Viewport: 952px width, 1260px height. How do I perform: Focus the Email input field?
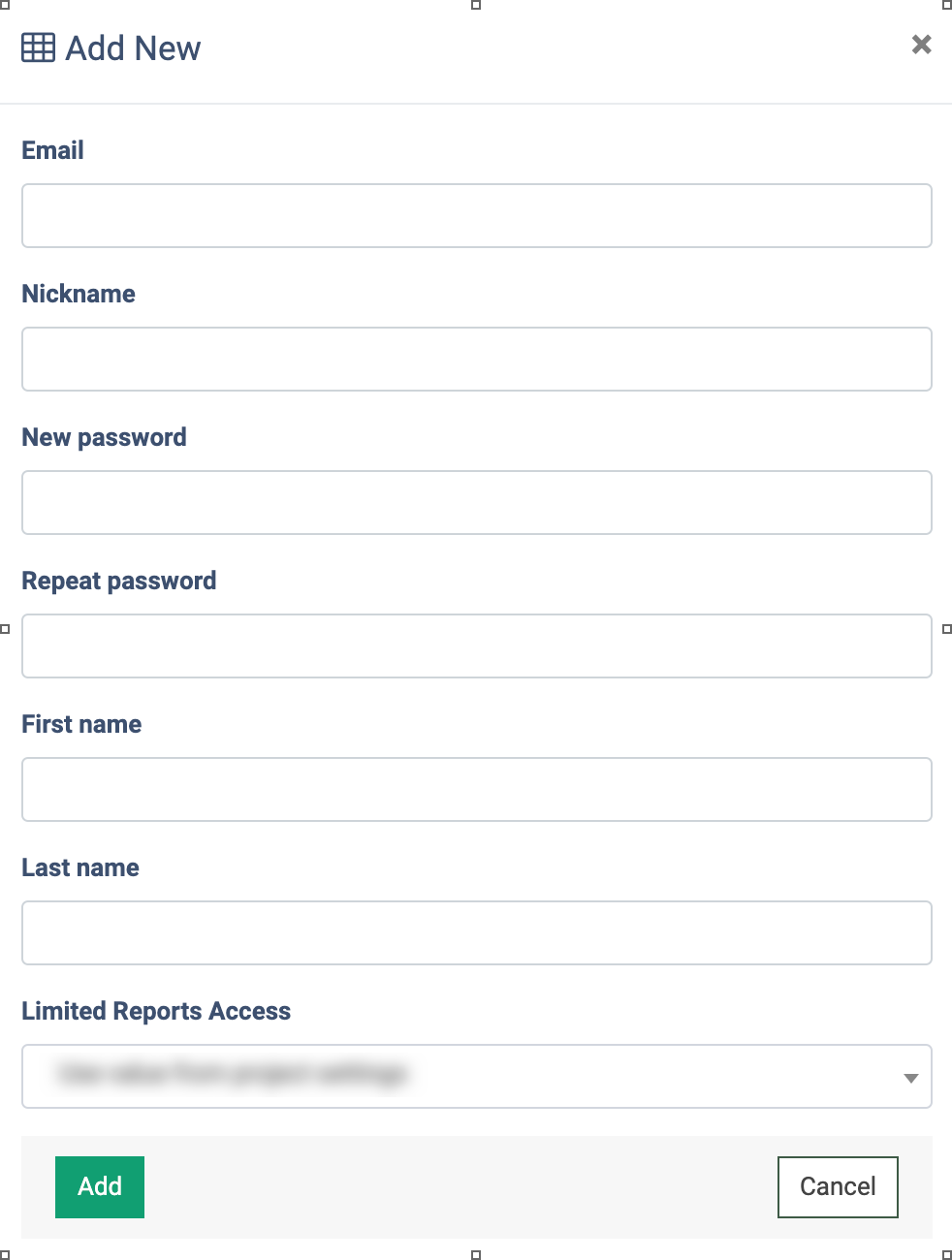477,215
